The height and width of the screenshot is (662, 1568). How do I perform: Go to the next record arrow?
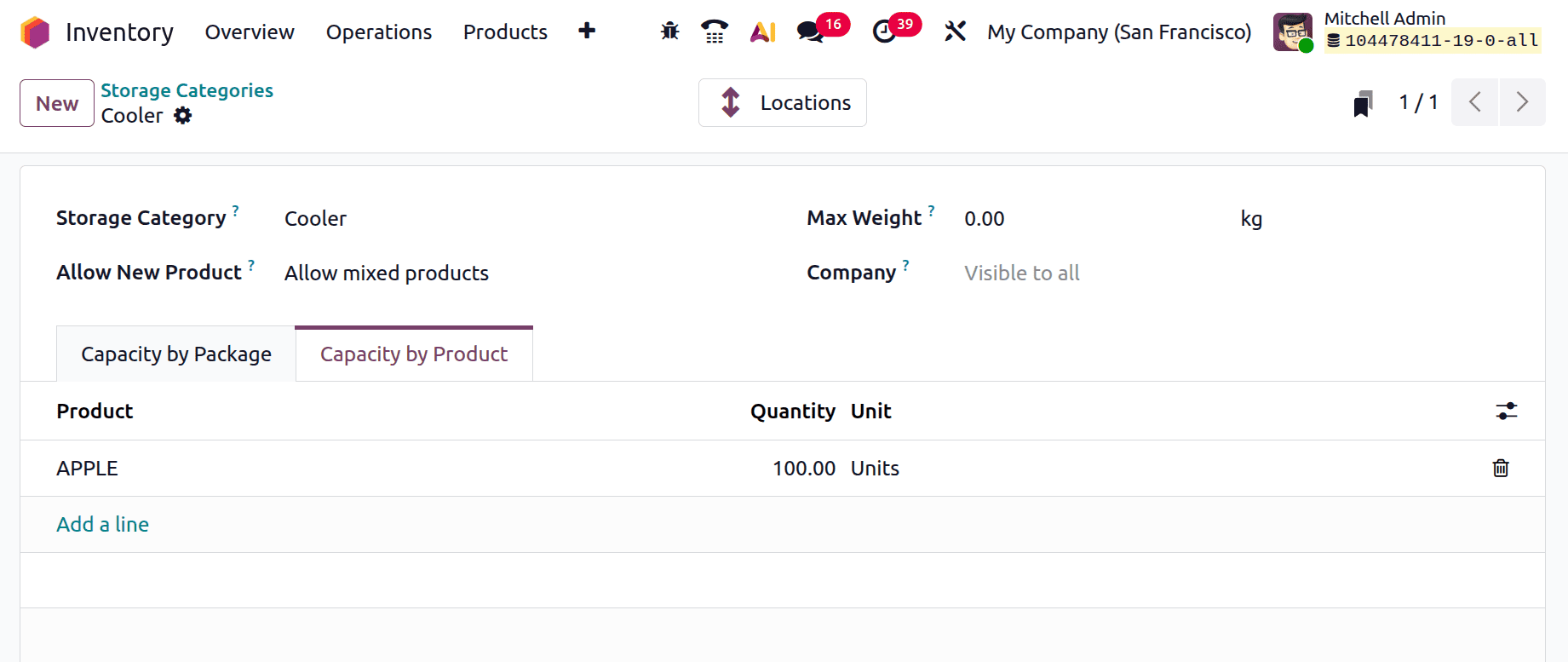[x=1521, y=102]
